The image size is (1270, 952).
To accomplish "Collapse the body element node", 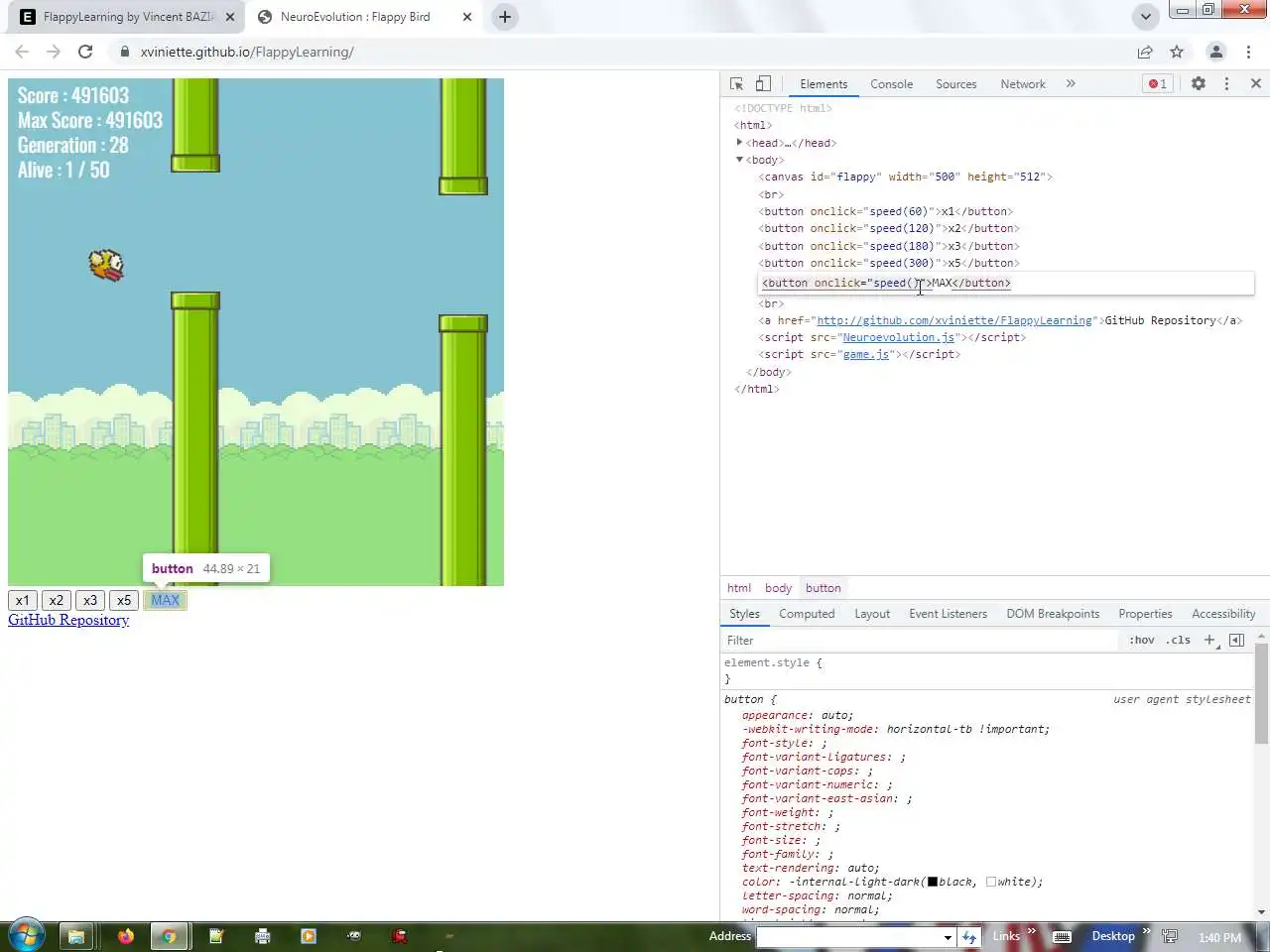I will click(739, 160).
